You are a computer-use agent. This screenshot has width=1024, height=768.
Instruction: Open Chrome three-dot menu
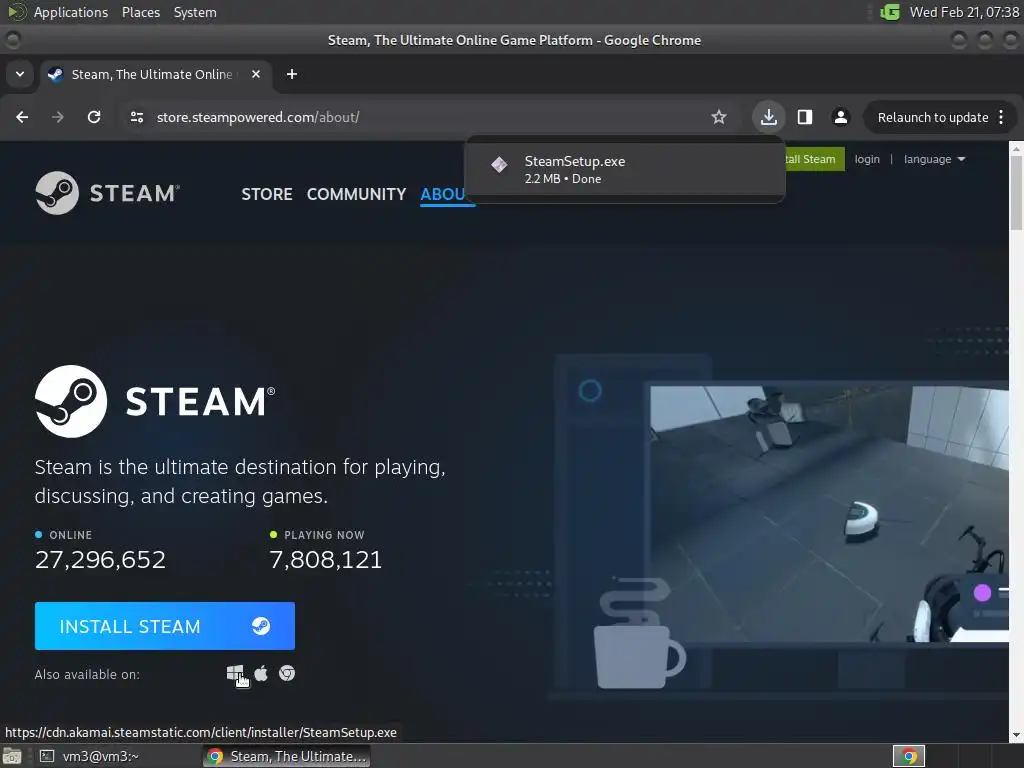point(1001,117)
